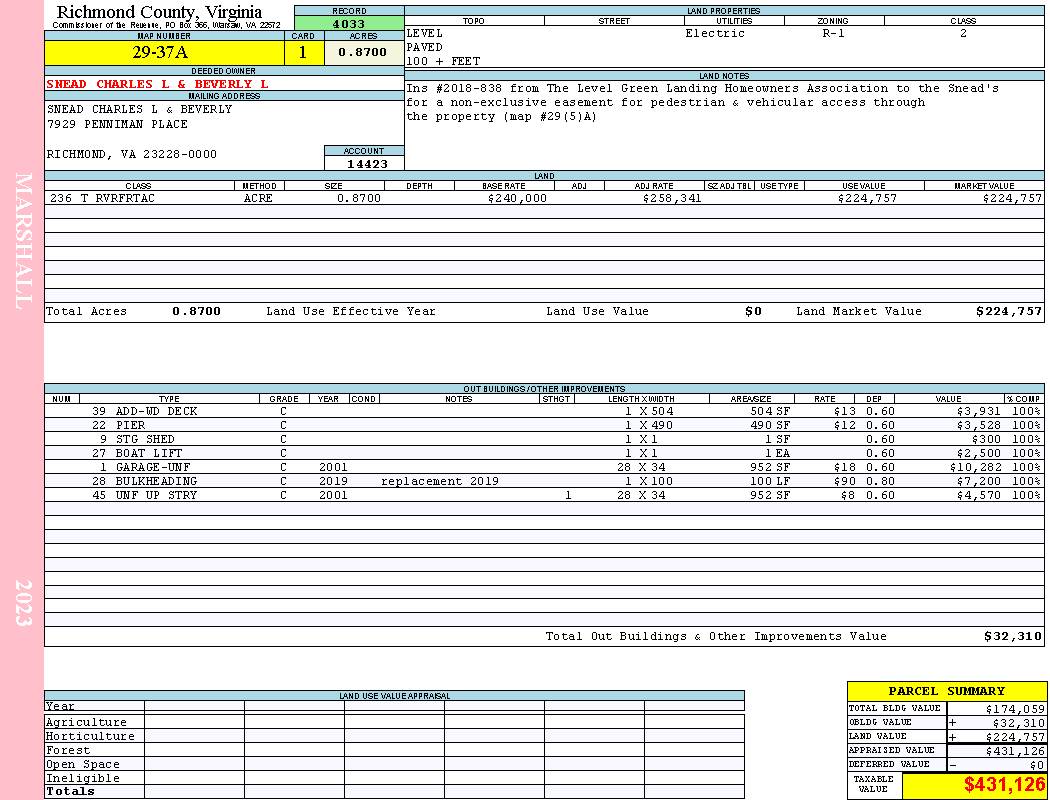Click the shed value $300

986,440
